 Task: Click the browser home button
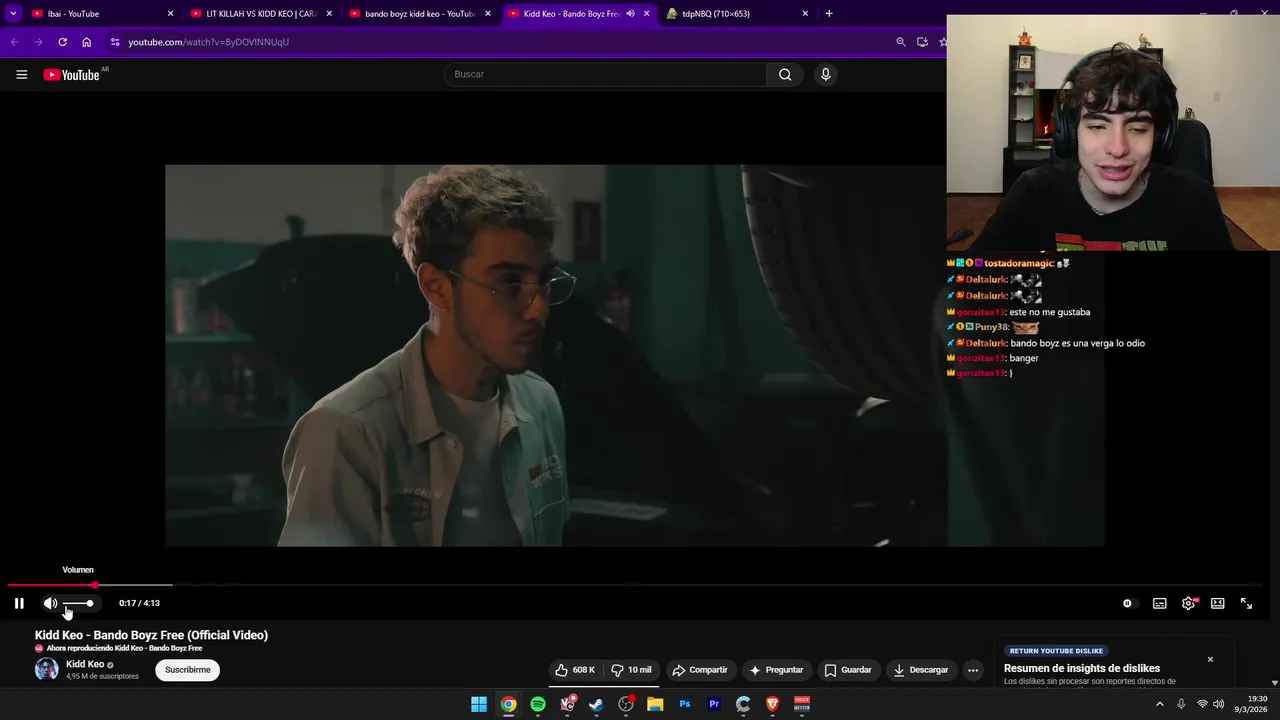(x=87, y=42)
